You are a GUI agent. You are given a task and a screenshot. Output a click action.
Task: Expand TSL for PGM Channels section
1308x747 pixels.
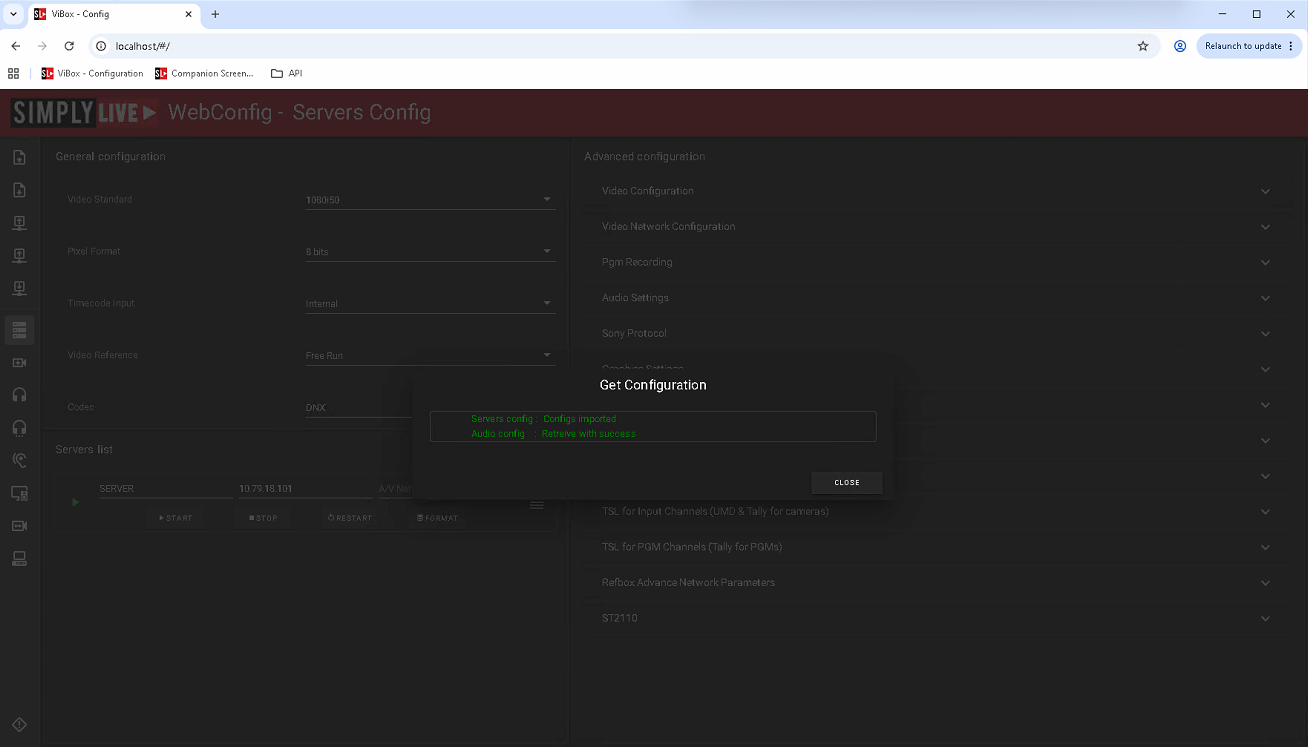(937, 547)
